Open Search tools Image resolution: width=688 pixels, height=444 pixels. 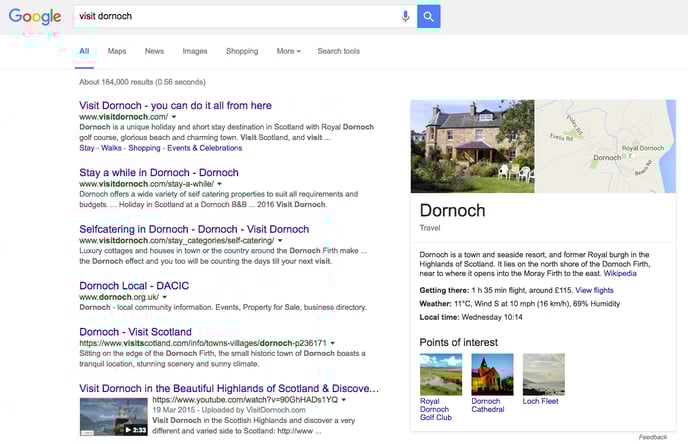[x=338, y=51]
